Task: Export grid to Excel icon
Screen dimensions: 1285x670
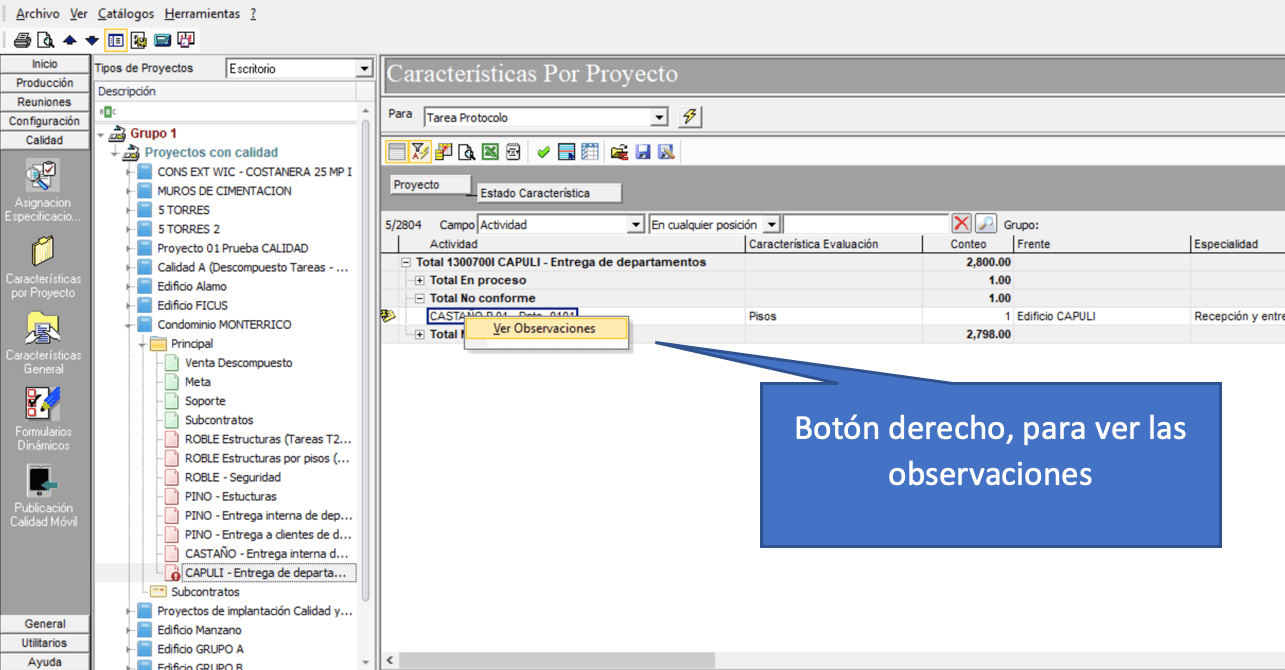Action: point(490,151)
